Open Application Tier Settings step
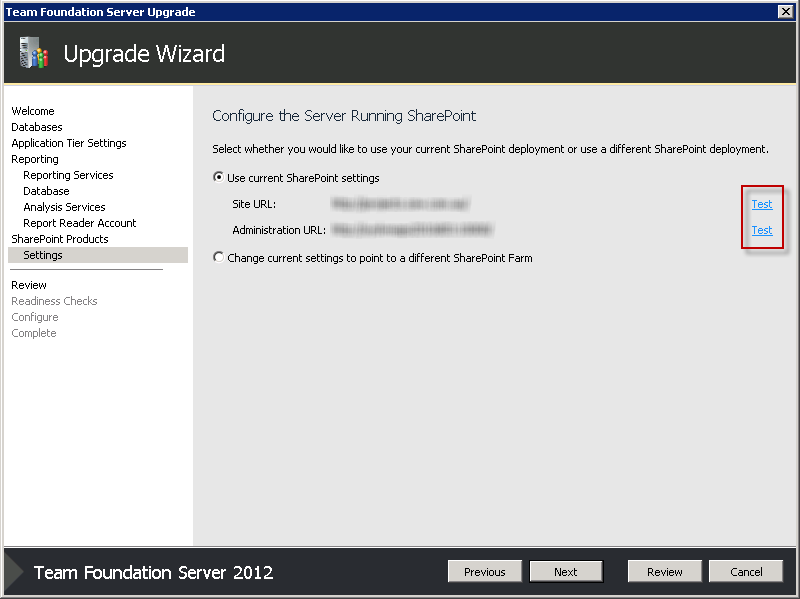 pyautogui.click(x=69, y=143)
